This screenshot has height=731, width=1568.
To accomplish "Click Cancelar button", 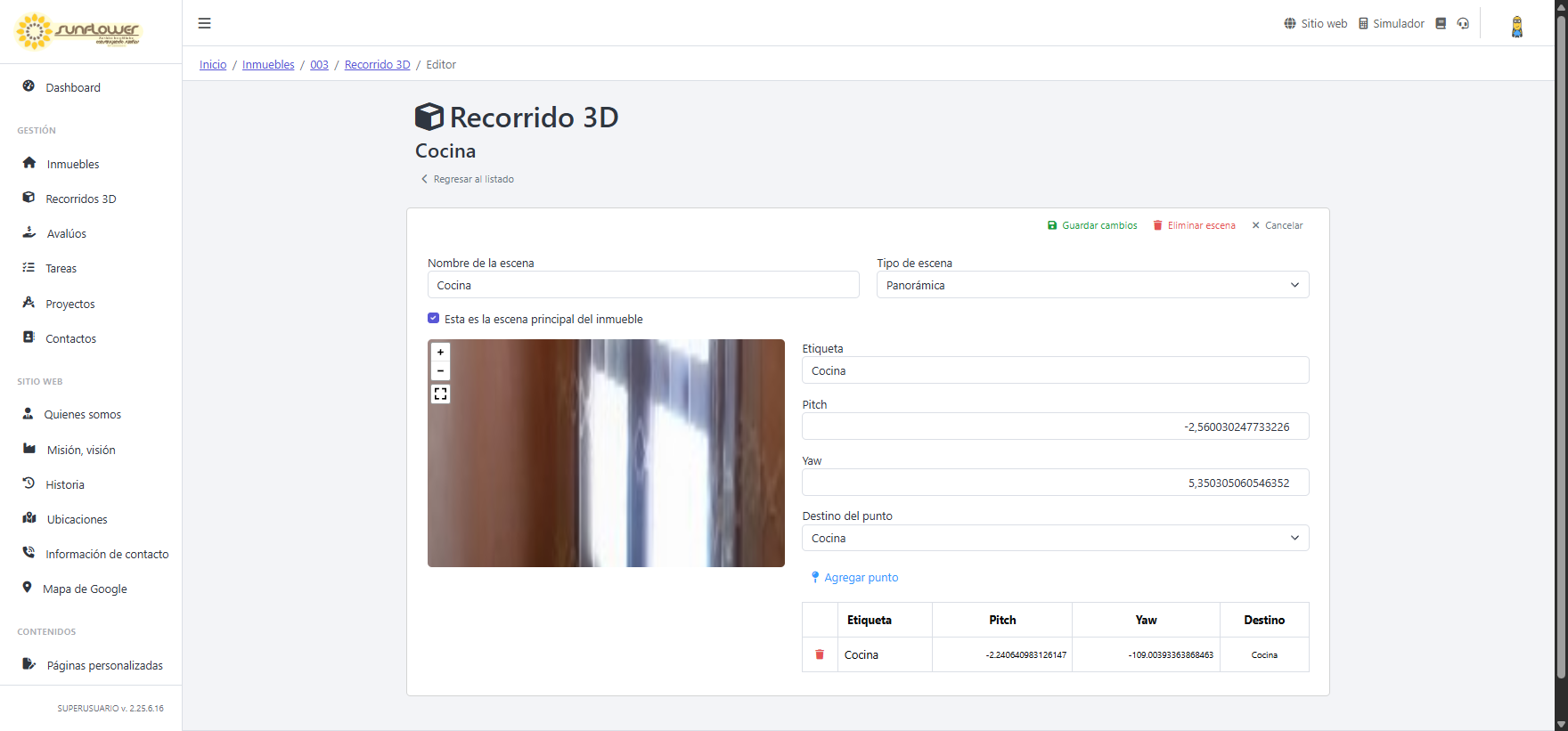I will (x=1277, y=225).
